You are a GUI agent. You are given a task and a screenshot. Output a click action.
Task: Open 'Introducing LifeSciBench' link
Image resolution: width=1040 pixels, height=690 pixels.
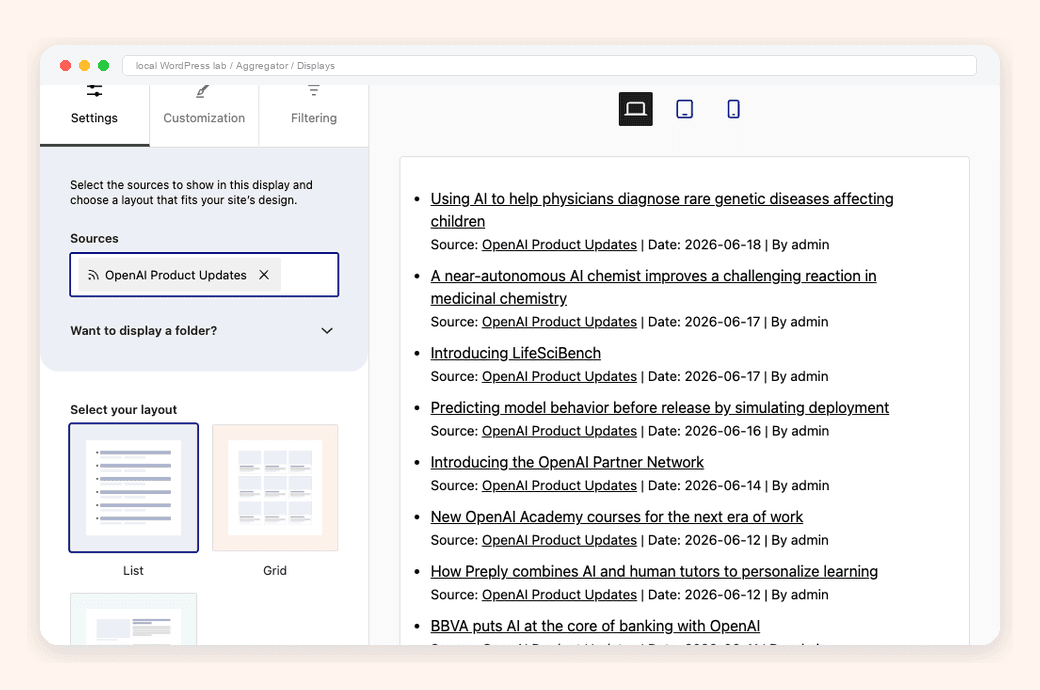coord(515,353)
